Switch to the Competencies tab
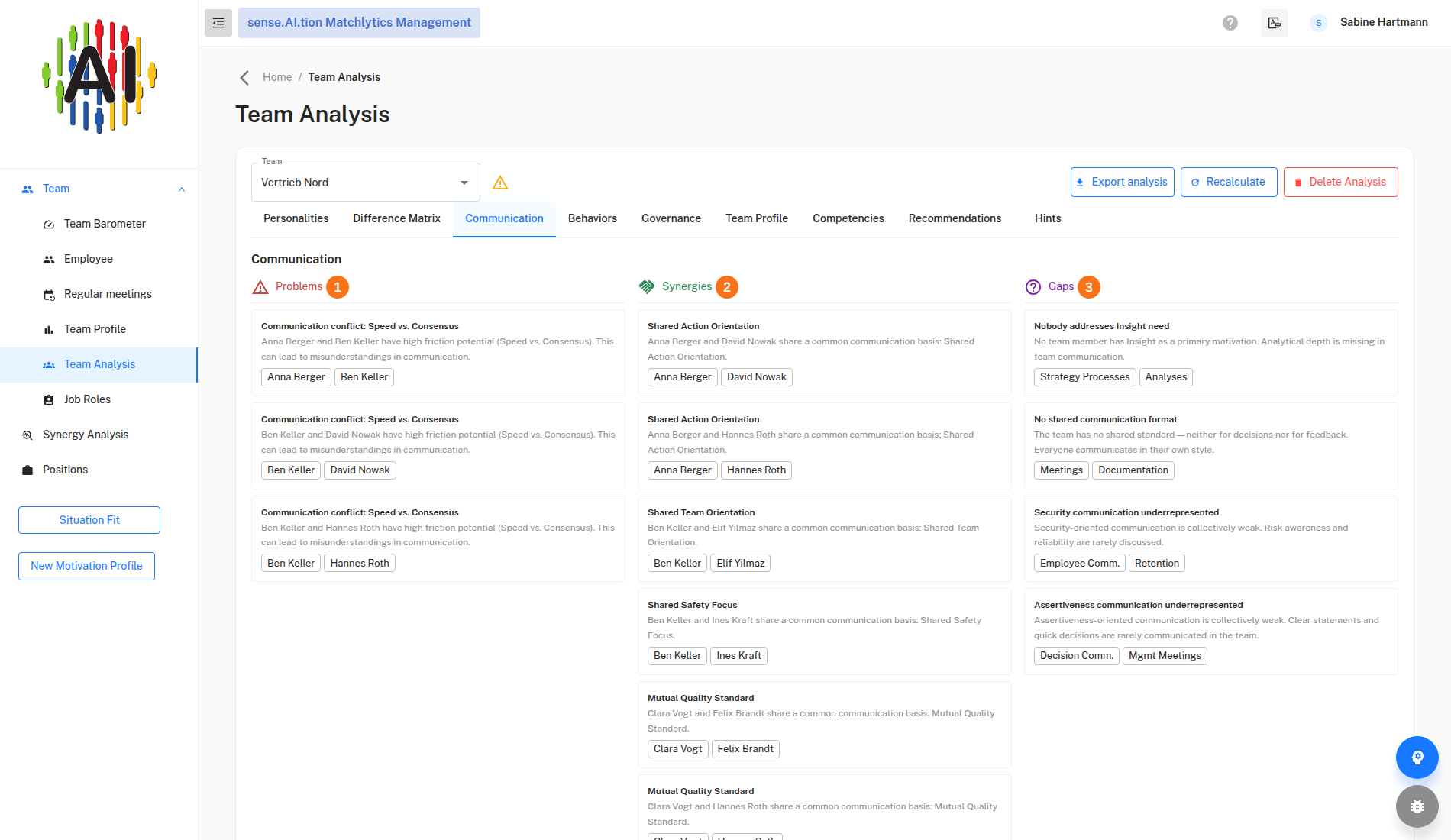1451x840 pixels. coord(848,218)
